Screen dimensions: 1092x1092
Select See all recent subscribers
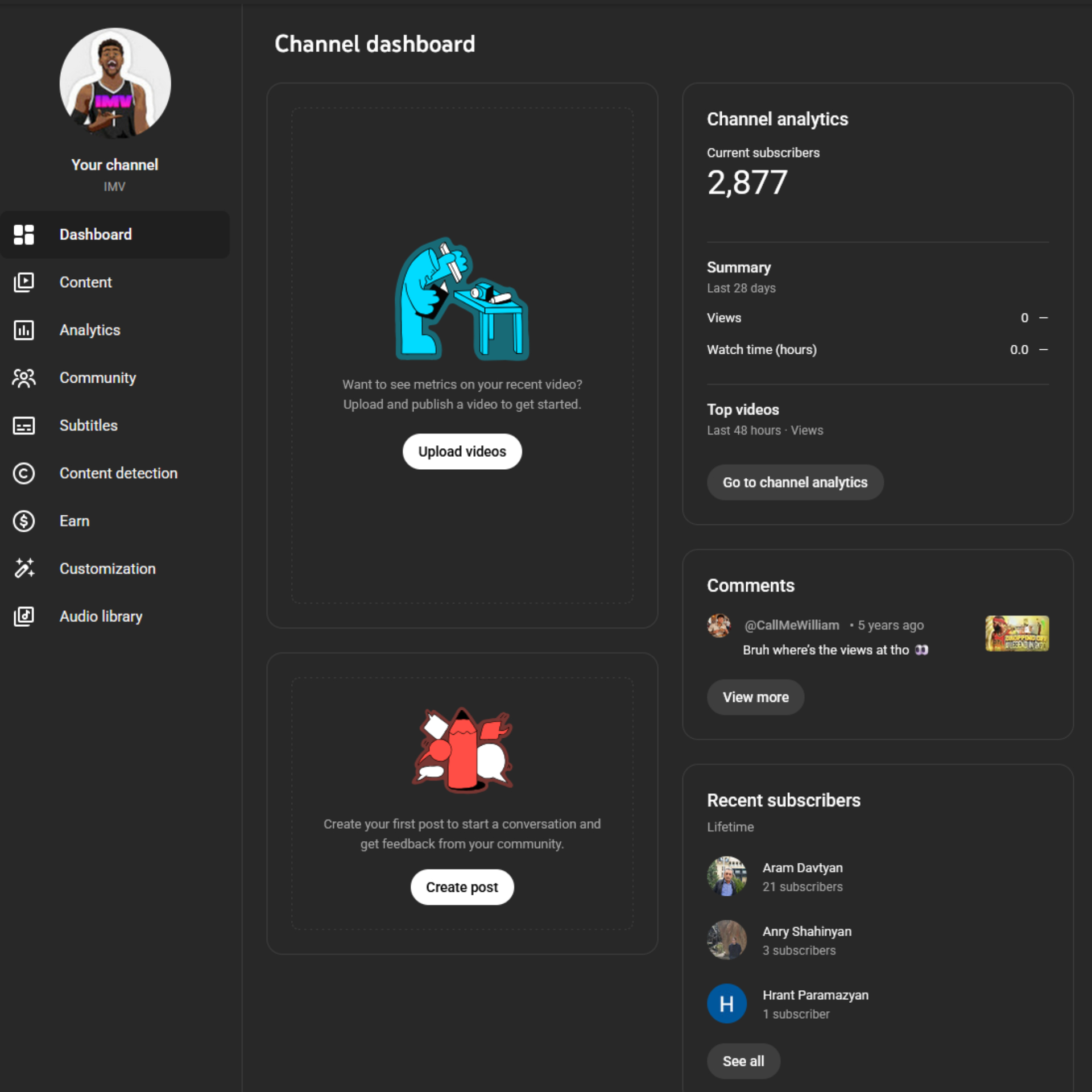[x=743, y=1061]
